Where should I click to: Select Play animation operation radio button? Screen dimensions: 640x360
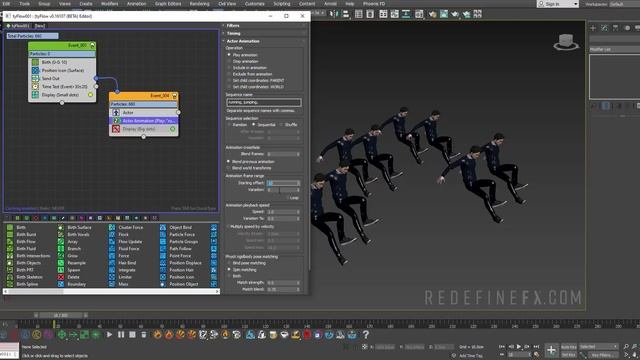pos(229,55)
